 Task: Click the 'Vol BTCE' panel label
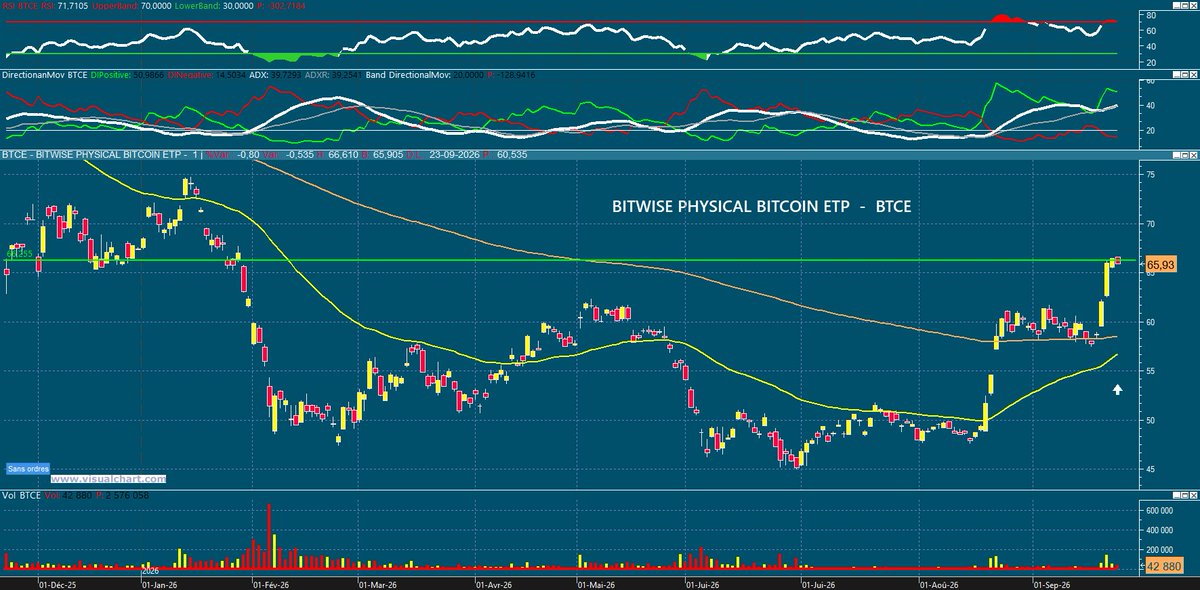point(21,495)
